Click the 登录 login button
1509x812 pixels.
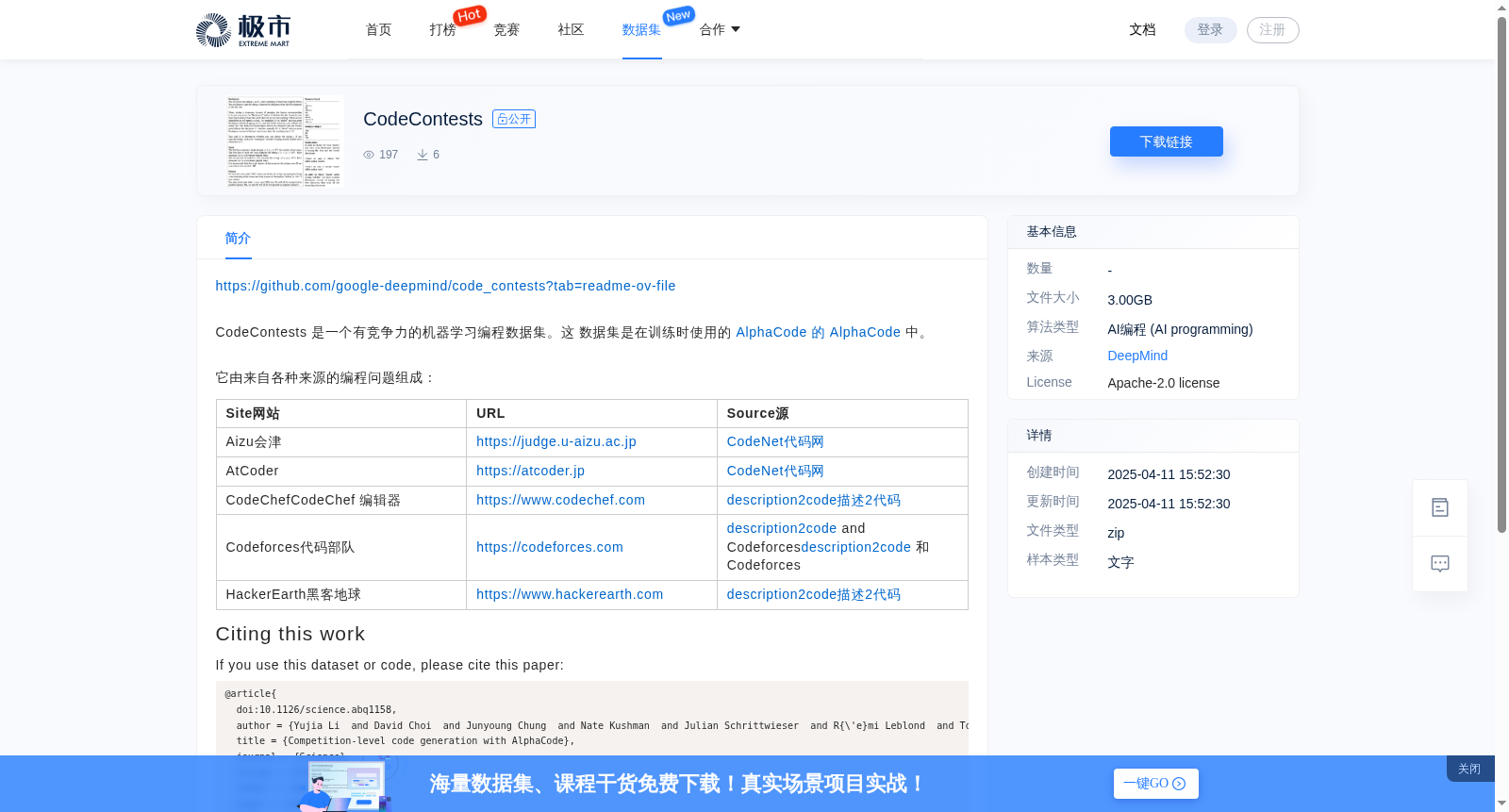click(x=1211, y=30)
